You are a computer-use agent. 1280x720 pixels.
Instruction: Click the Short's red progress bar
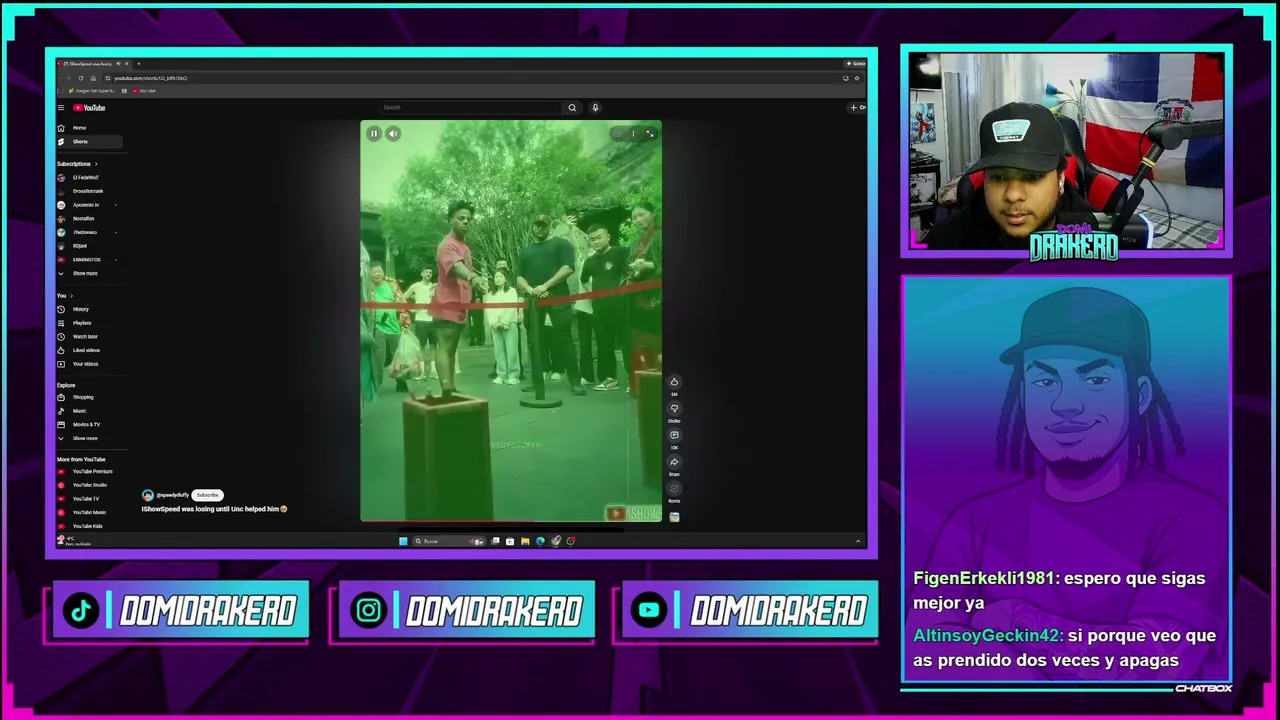[511, 521]
